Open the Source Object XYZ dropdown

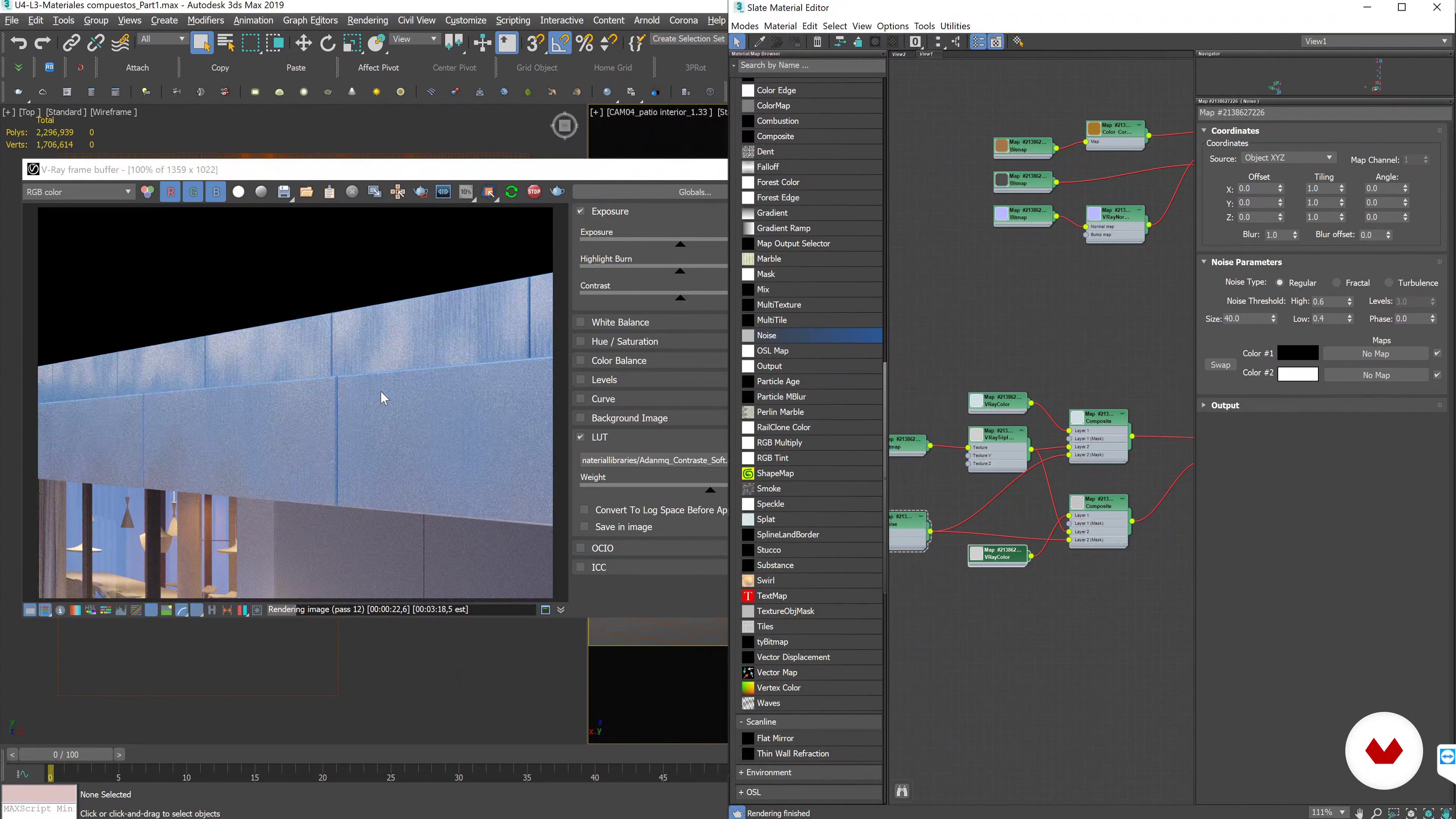pyautogui.click(x=1289, y=158)
